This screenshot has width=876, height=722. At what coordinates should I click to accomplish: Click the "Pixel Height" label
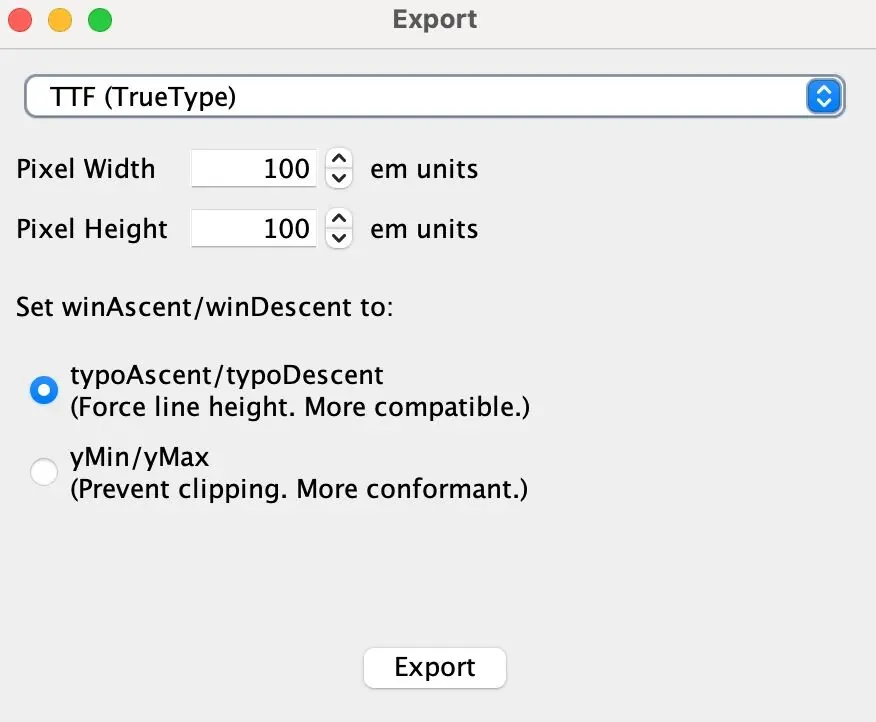tap(92, 229)
